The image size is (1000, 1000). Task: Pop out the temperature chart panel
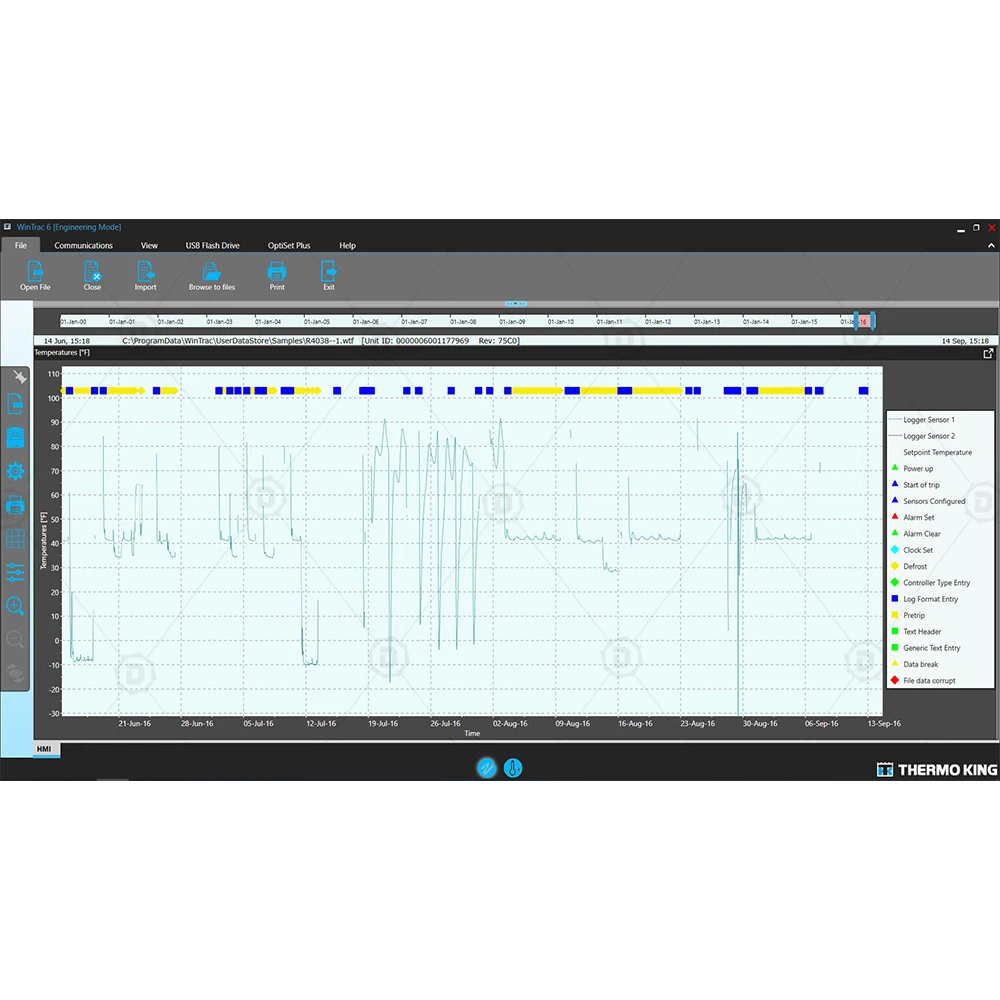click(x=988, y=353)
